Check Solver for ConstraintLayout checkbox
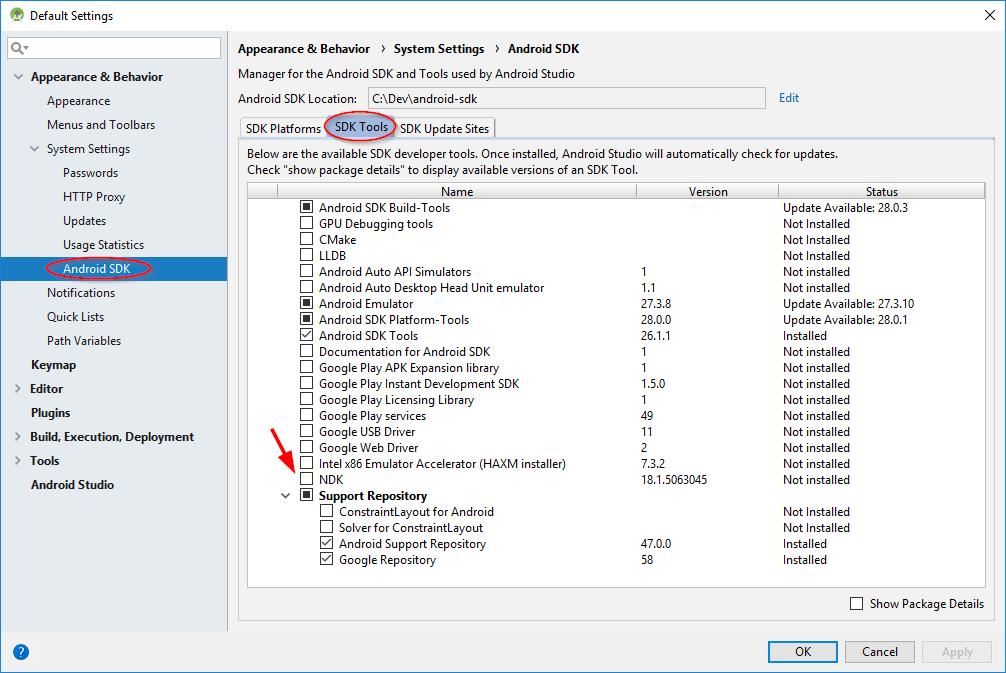The height and width of the screenshot is (673, 1006). click(x=327, y=527)
